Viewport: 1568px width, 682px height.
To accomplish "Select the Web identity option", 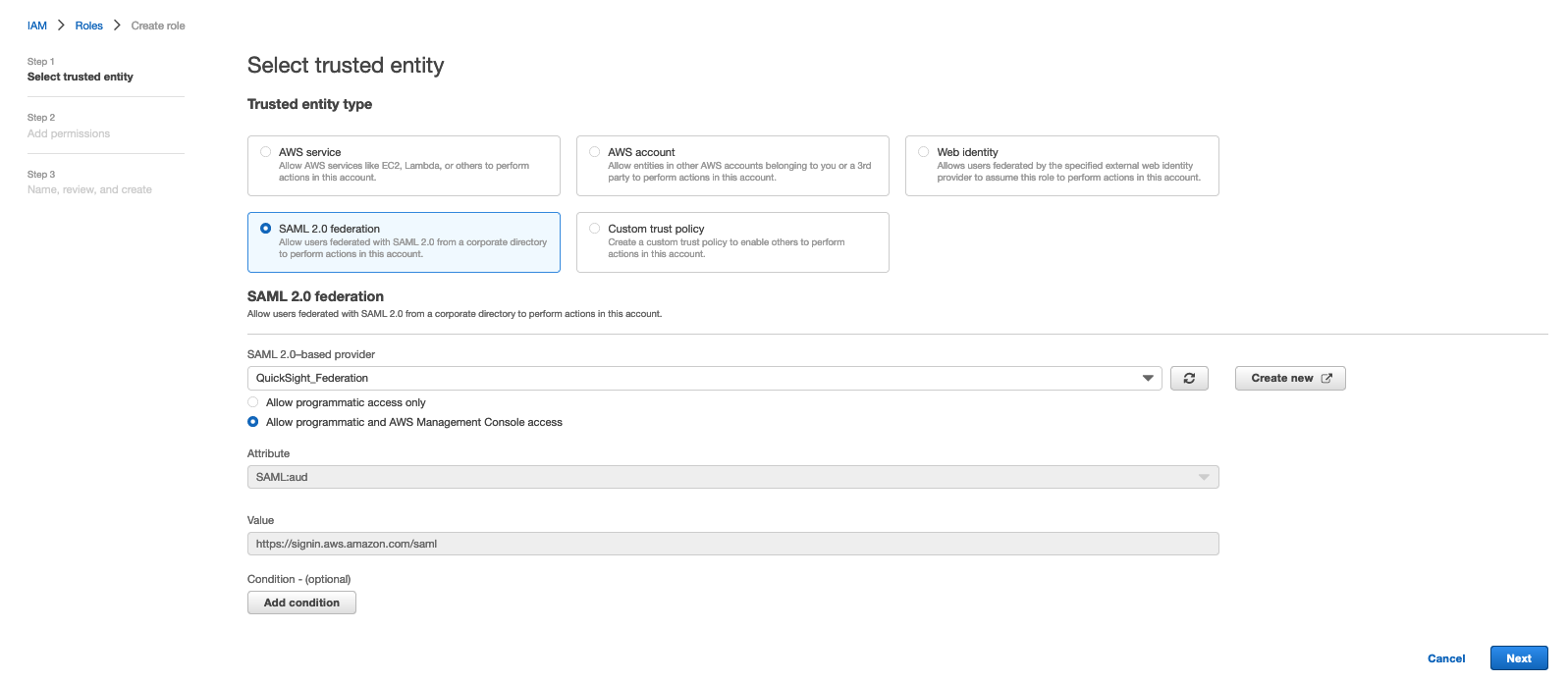I will click(924, 152).
